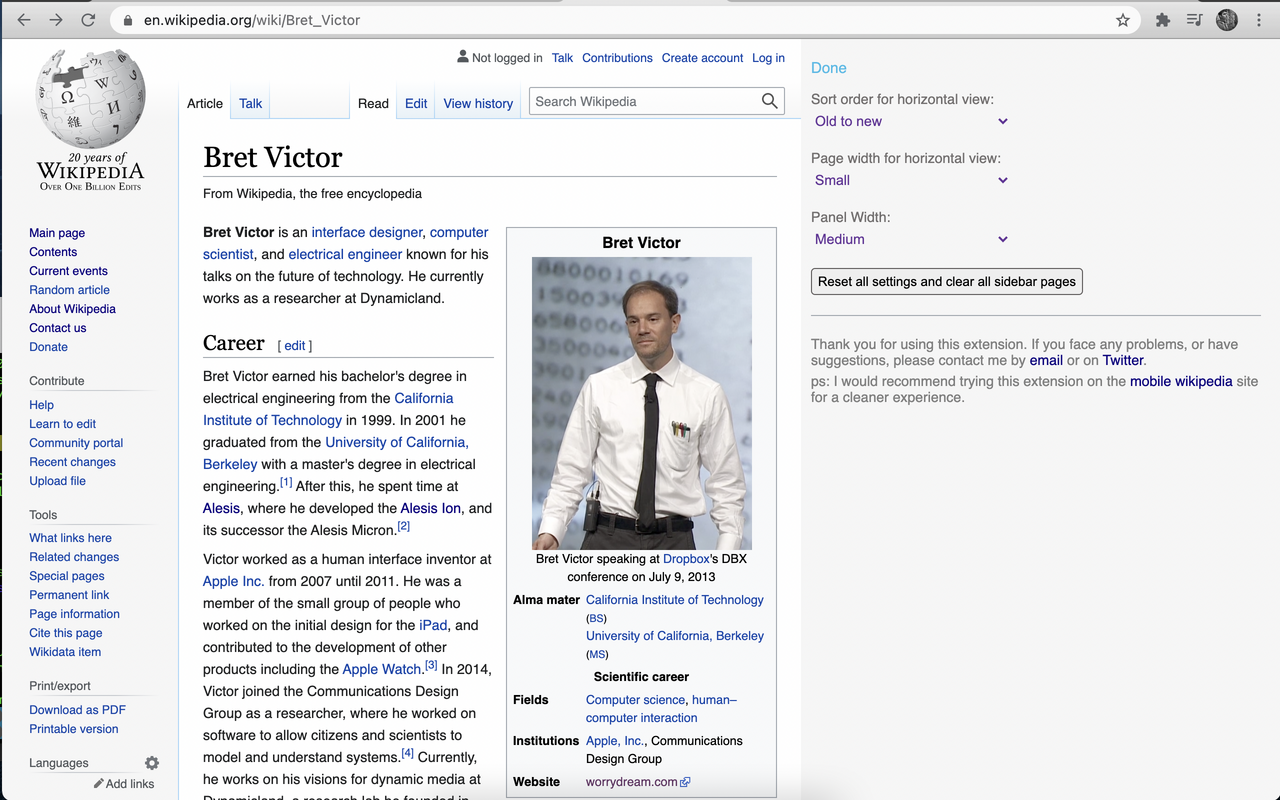Open the Dropbox link in the photo caption

click(x=686, y=559)
